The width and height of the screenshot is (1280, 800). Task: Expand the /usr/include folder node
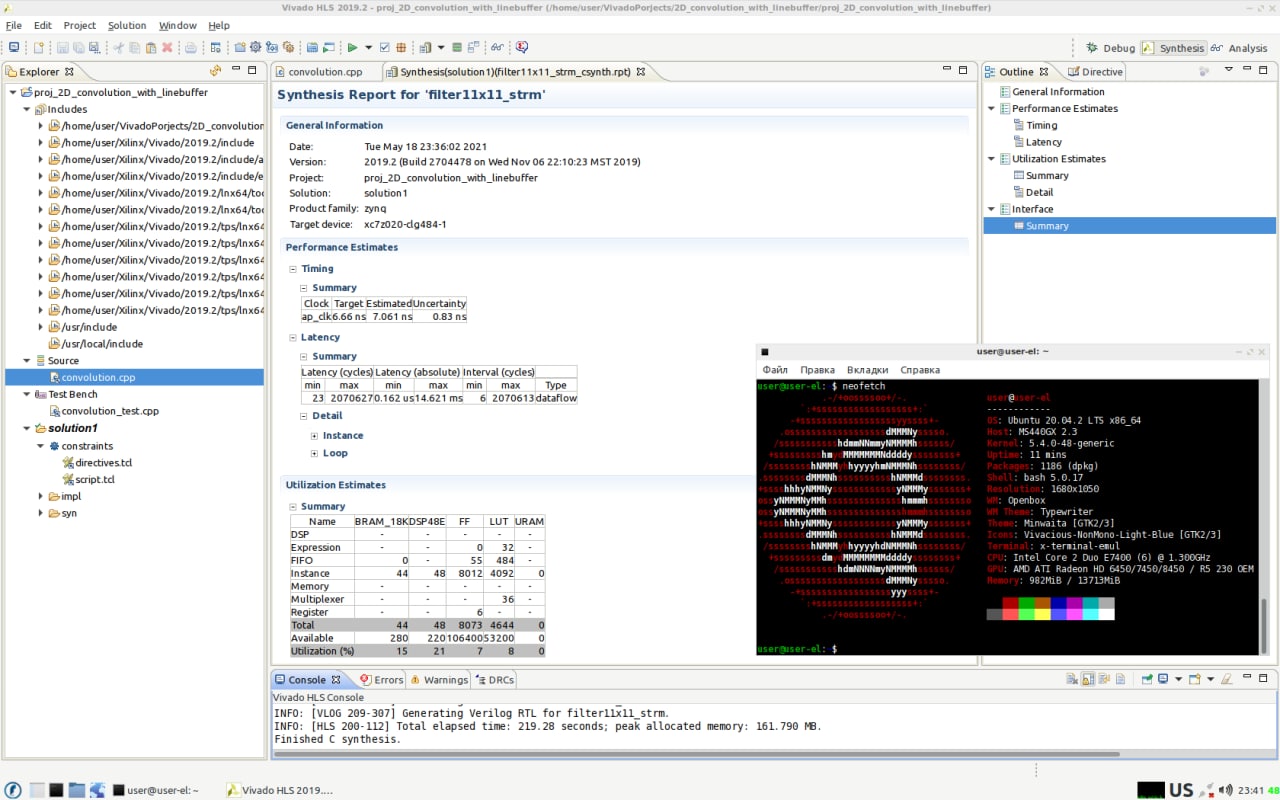coord(41,327)
